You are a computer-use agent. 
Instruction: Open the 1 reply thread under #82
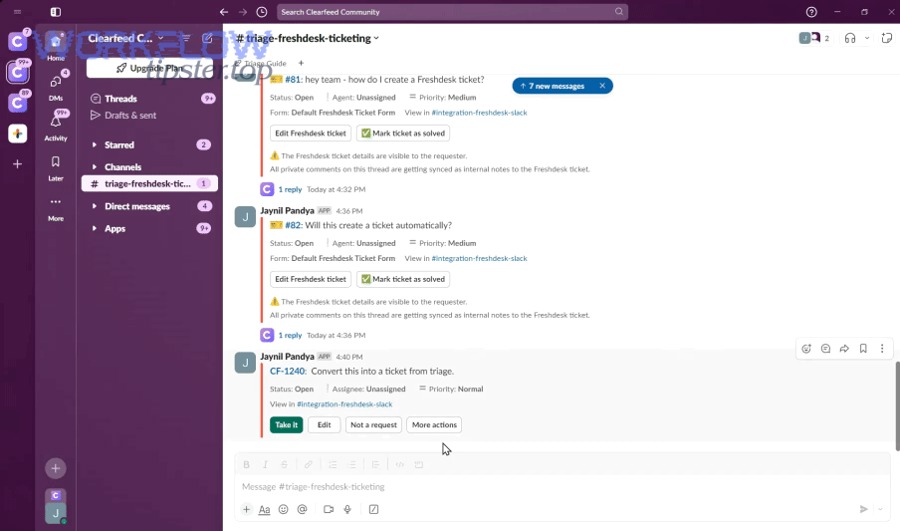click(x=290, y=335)
